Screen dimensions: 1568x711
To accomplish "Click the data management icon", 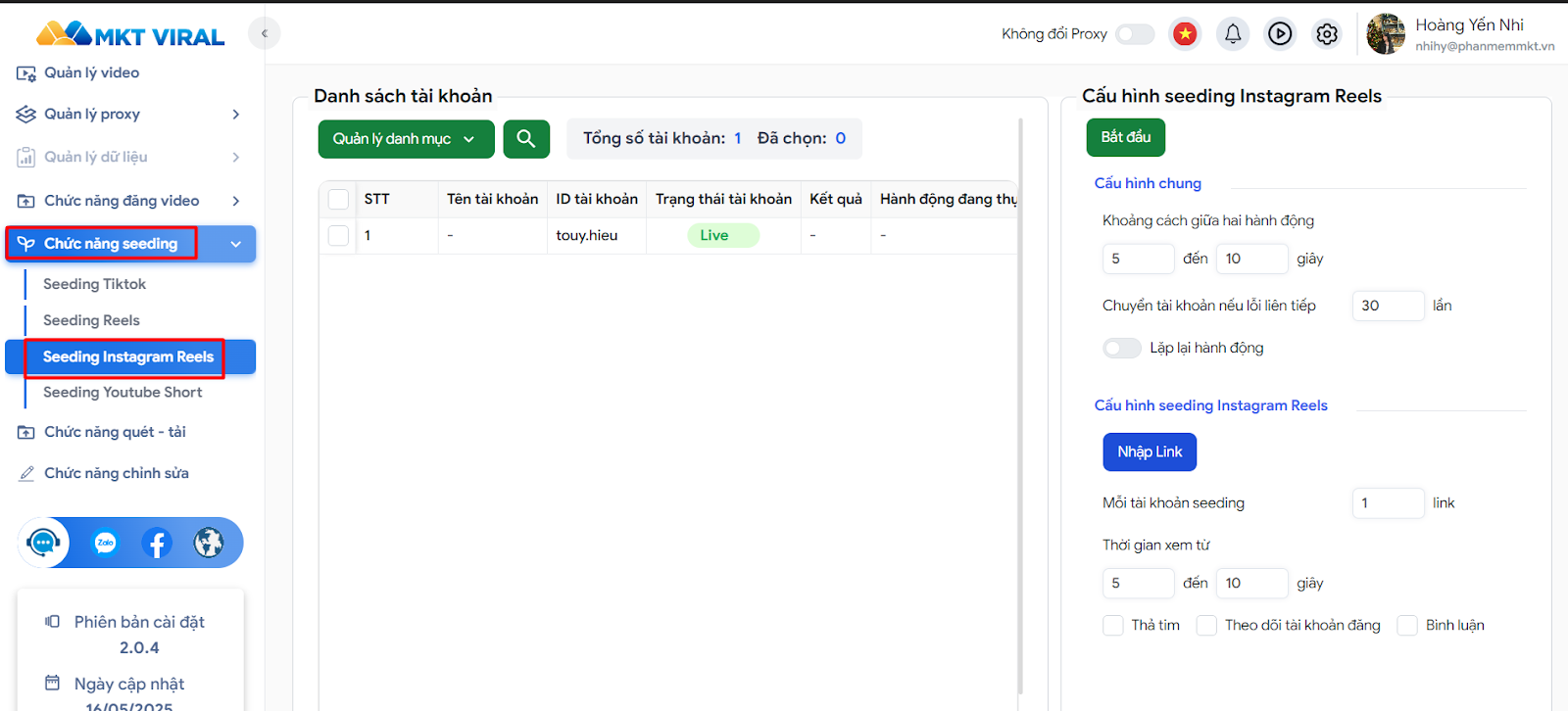I will pos(26,157).
